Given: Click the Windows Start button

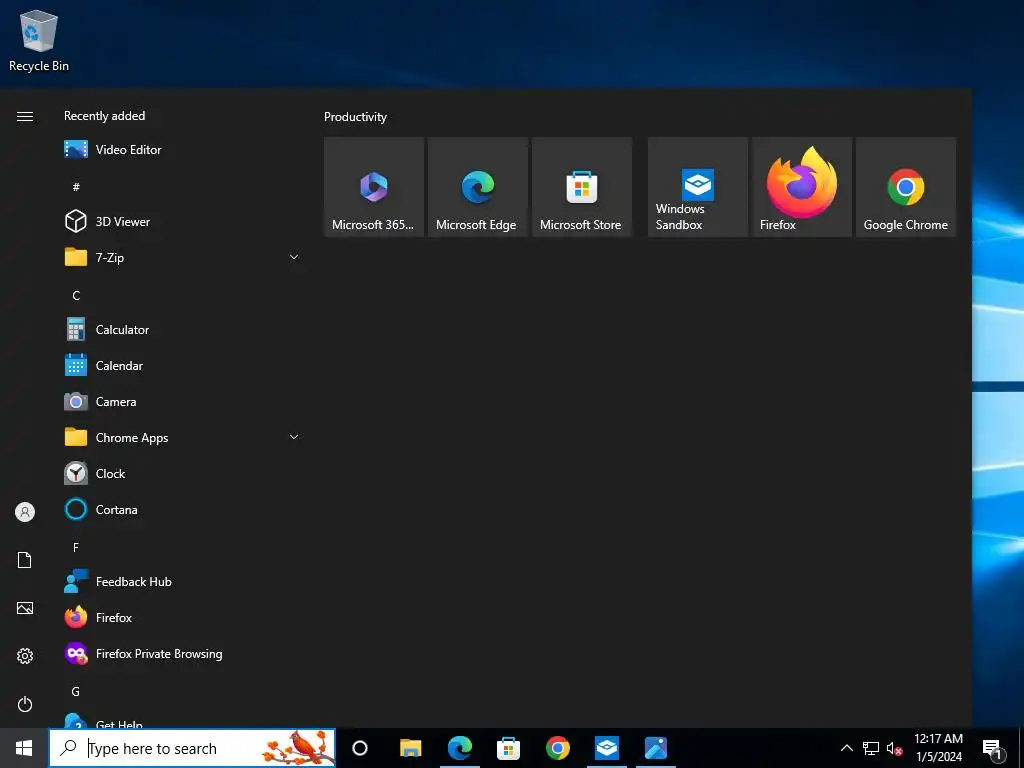Looking at the screenshot, I should coord(24,748).
